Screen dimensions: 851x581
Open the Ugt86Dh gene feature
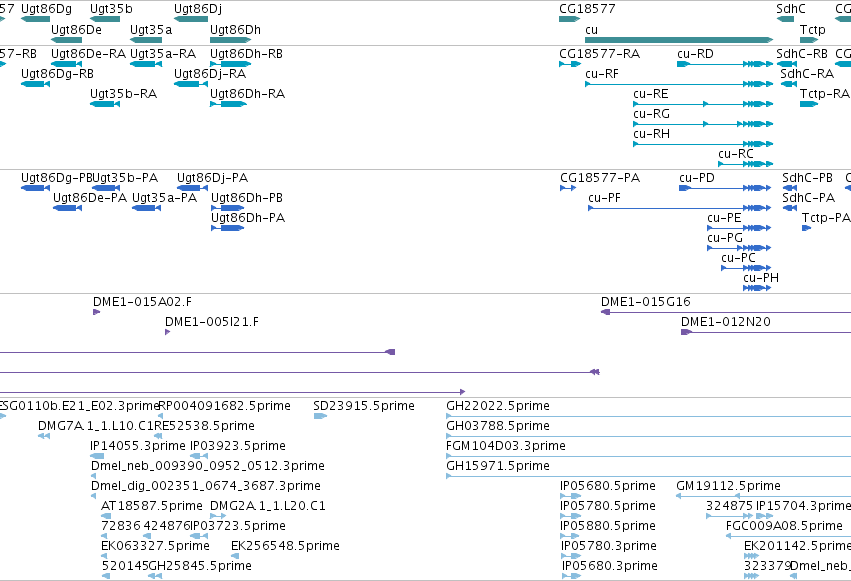(x=231, y=40)
